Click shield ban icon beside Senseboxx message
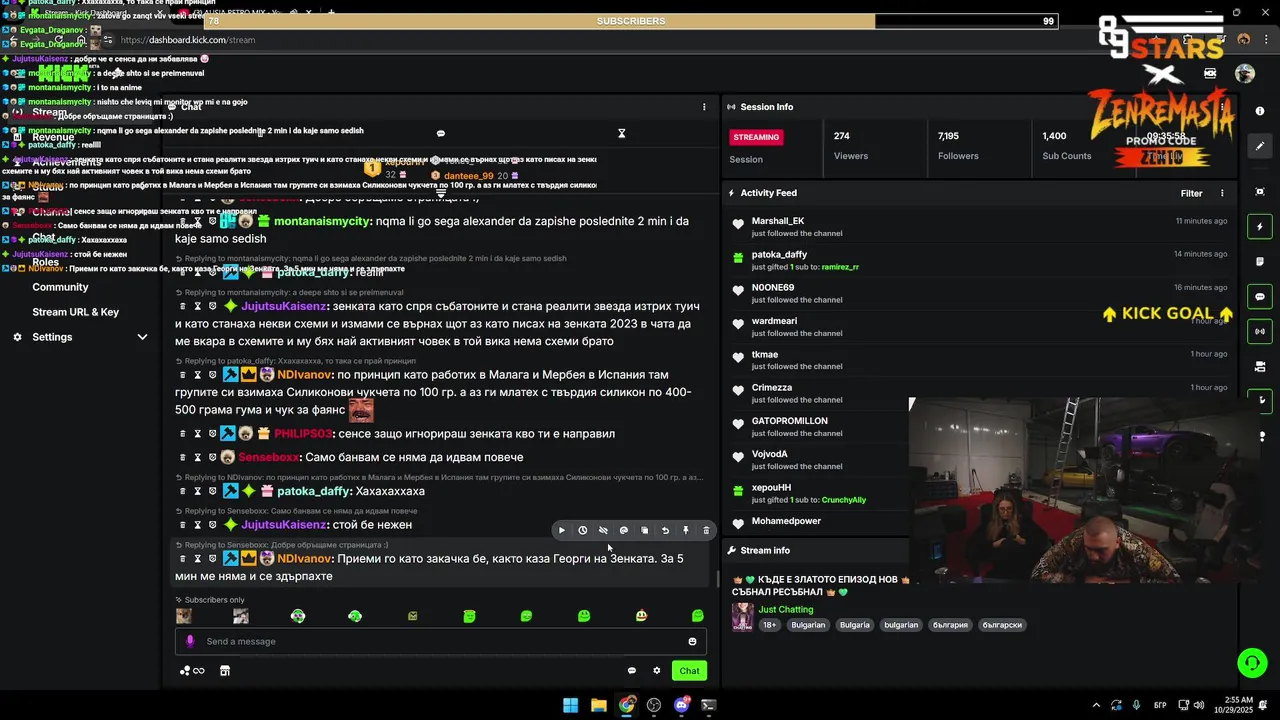The image size is (1280, 720). [212, 457]
